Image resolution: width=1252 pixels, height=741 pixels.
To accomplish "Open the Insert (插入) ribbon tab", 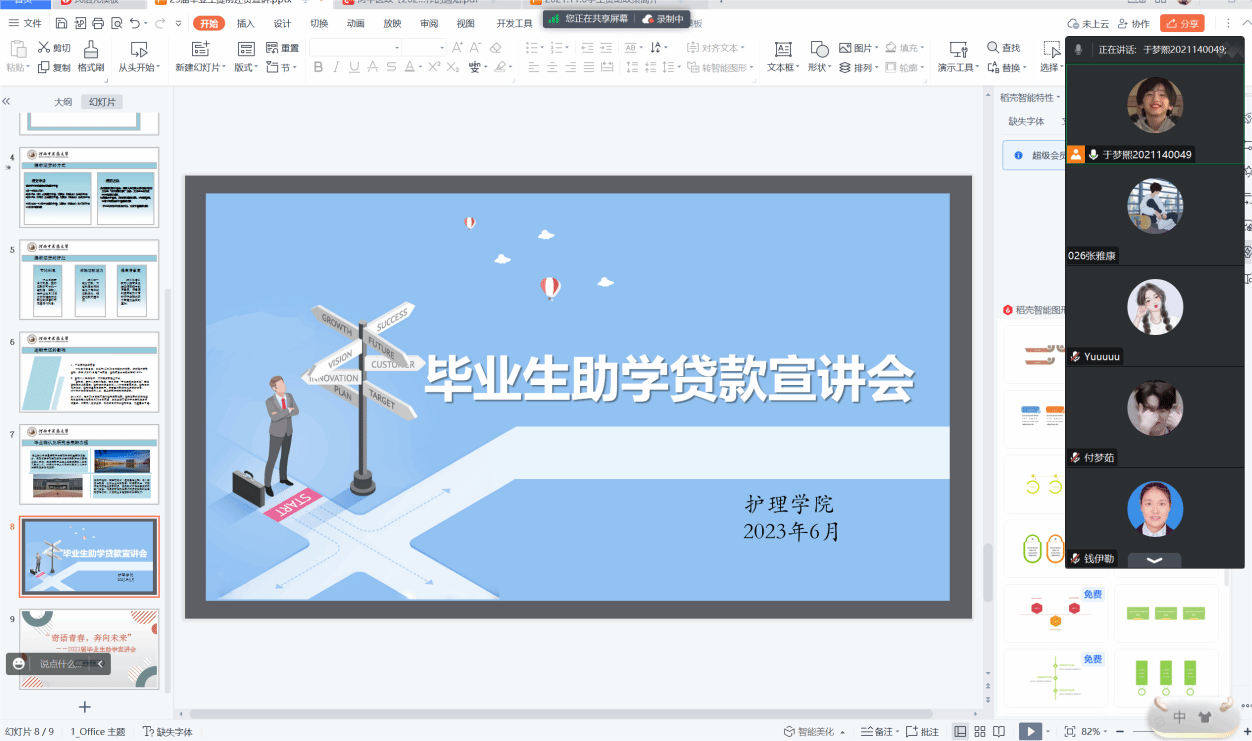I will point(245,23).
